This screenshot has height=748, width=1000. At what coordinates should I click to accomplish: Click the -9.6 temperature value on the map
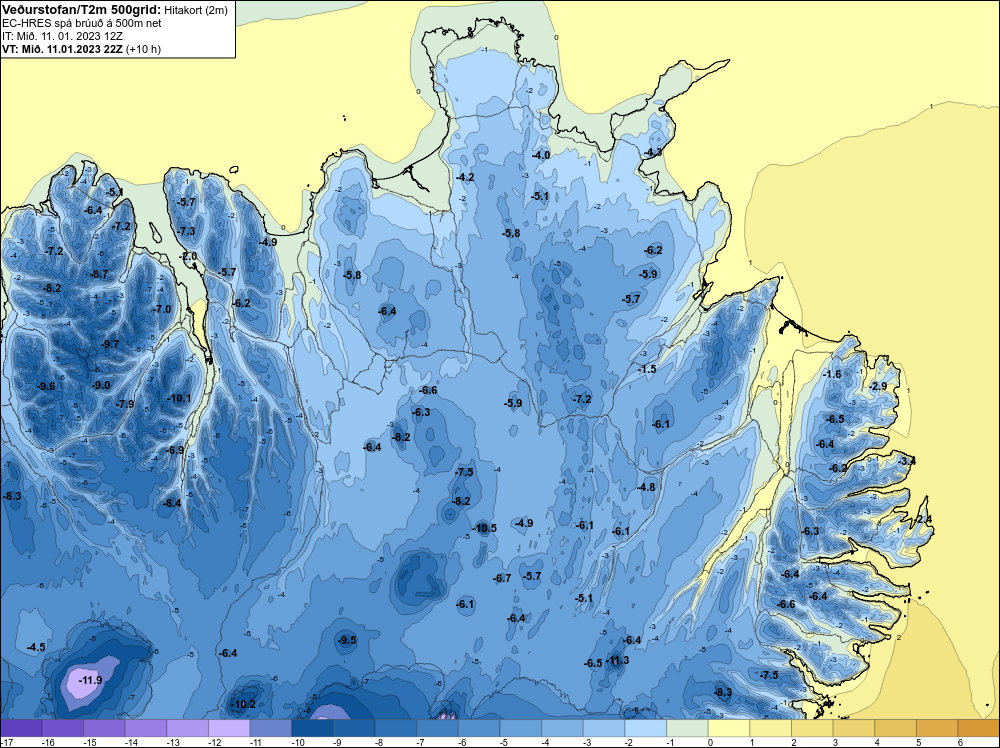pos(47,386)
